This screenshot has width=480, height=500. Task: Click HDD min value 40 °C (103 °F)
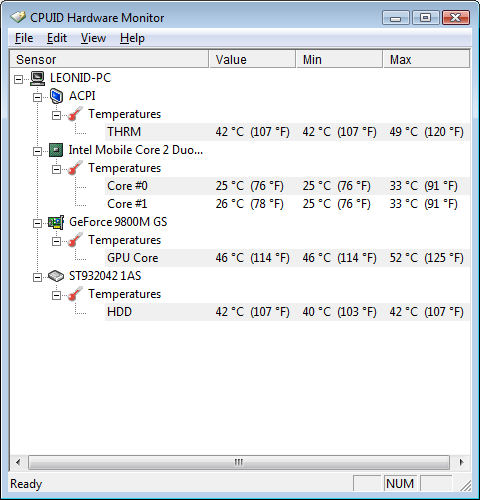point(340,312)
